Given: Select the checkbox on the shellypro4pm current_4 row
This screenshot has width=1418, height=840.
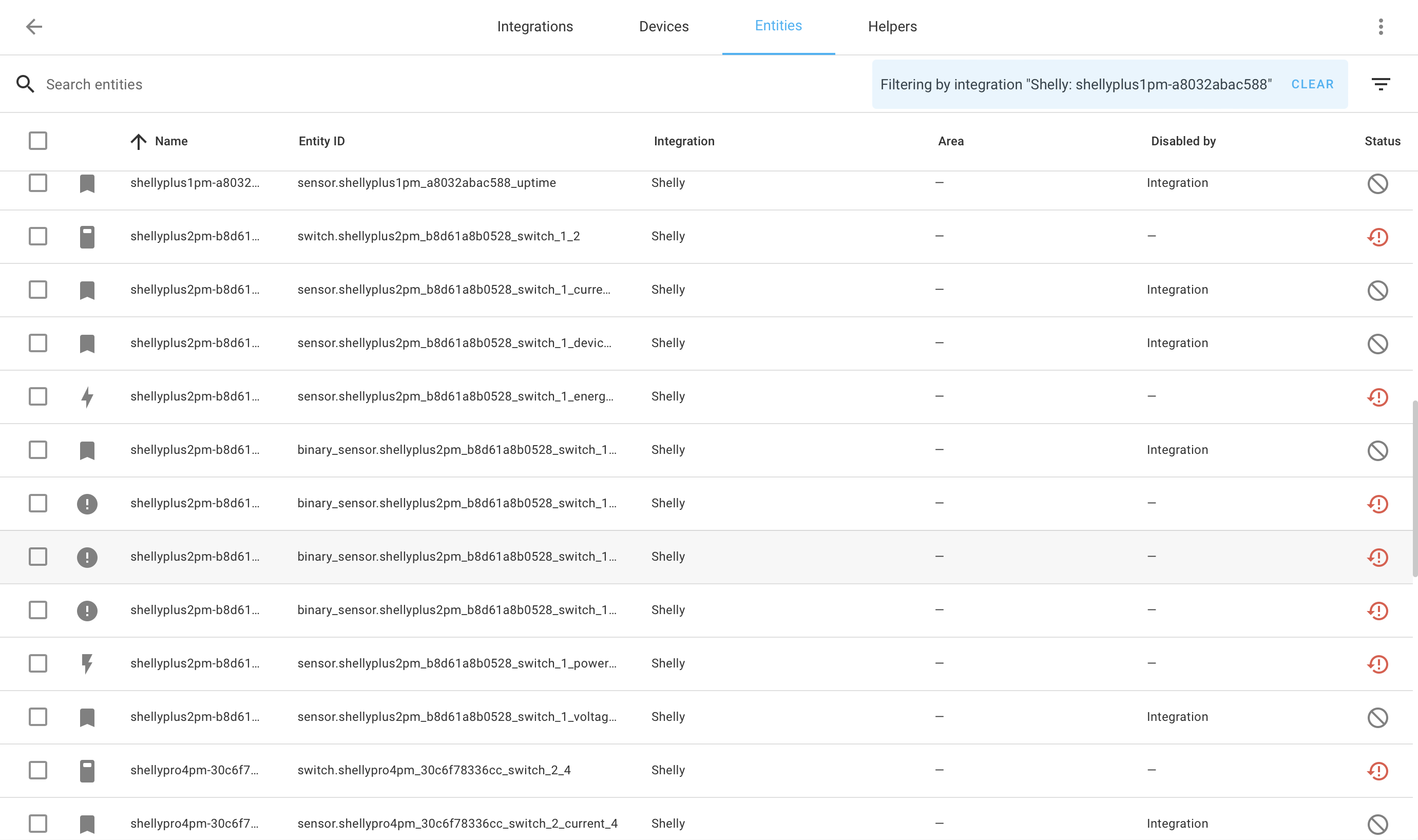Looking at the screenshot, I should pyautogui.click(x=37, y=824).
